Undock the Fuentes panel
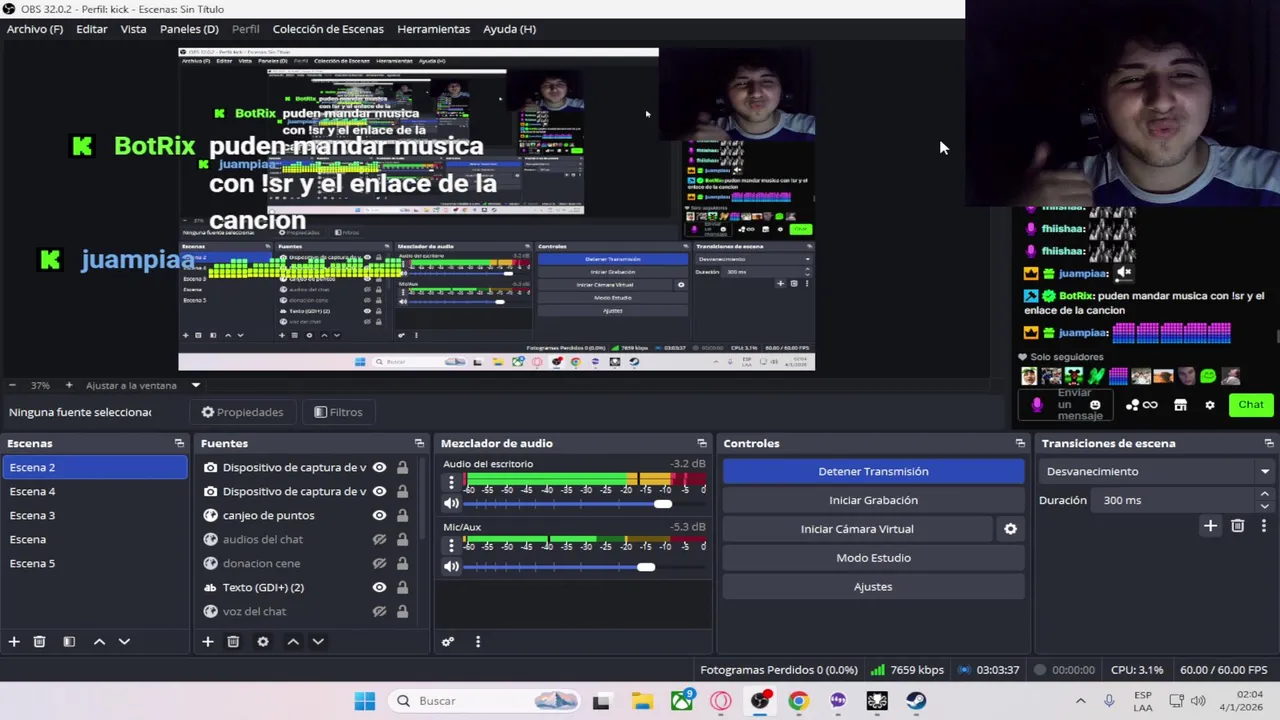Image resolution: width=1280 pixels, height=720 pixels. click(x=419, y=443)
